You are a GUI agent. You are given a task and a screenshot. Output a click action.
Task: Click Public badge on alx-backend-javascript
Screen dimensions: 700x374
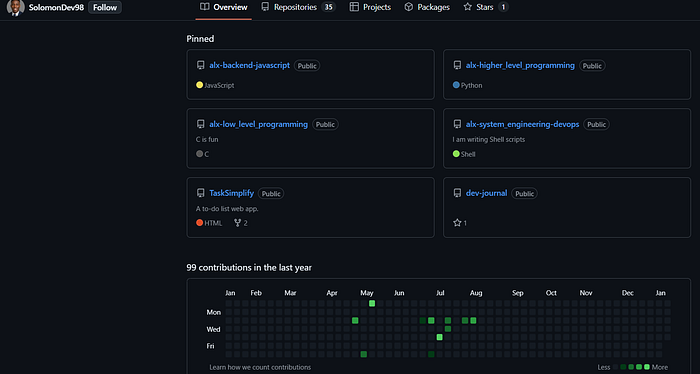pyautogui.click(x=307, y=66)
